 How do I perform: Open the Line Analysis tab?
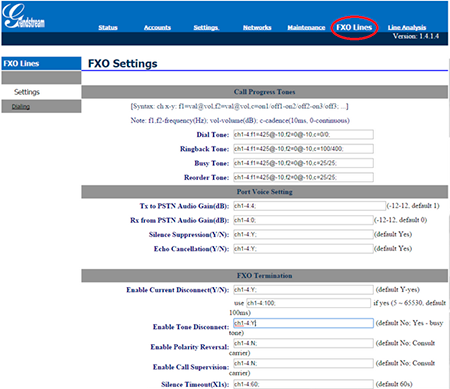[x=407, y=28]
